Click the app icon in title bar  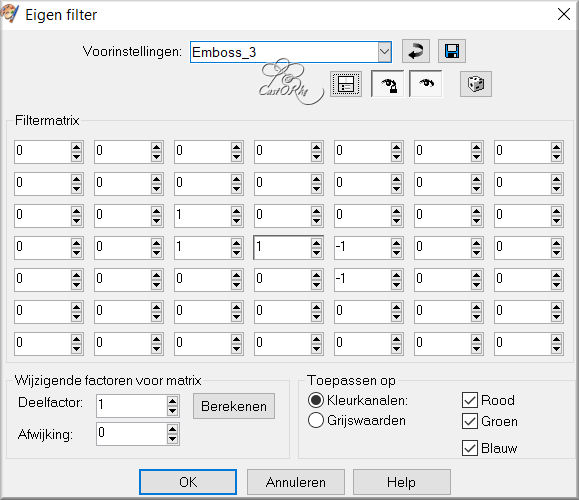click(9, 13)
